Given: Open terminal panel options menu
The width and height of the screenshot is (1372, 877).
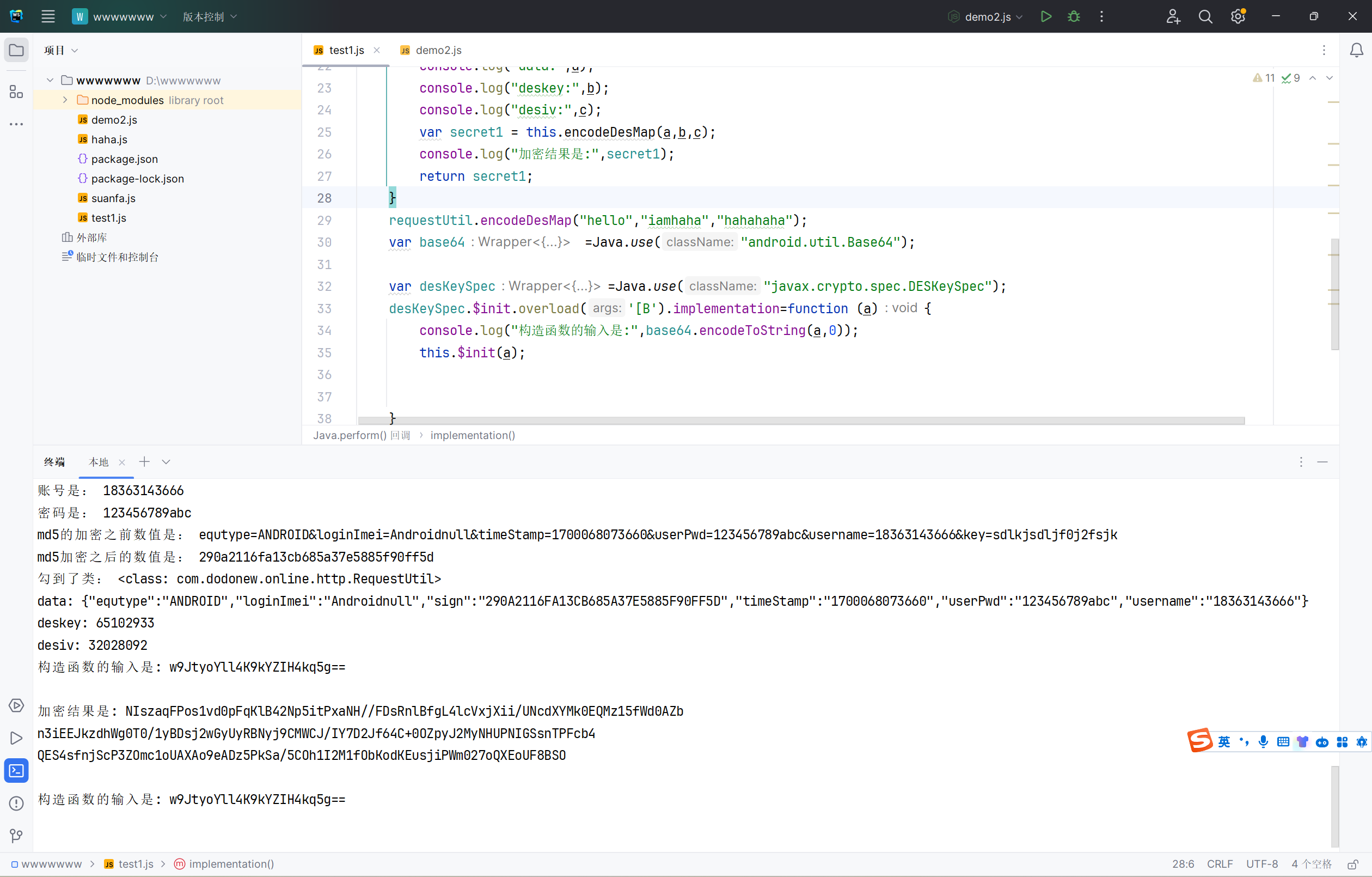Looking at the screenshot, I should click(1301, 461).
